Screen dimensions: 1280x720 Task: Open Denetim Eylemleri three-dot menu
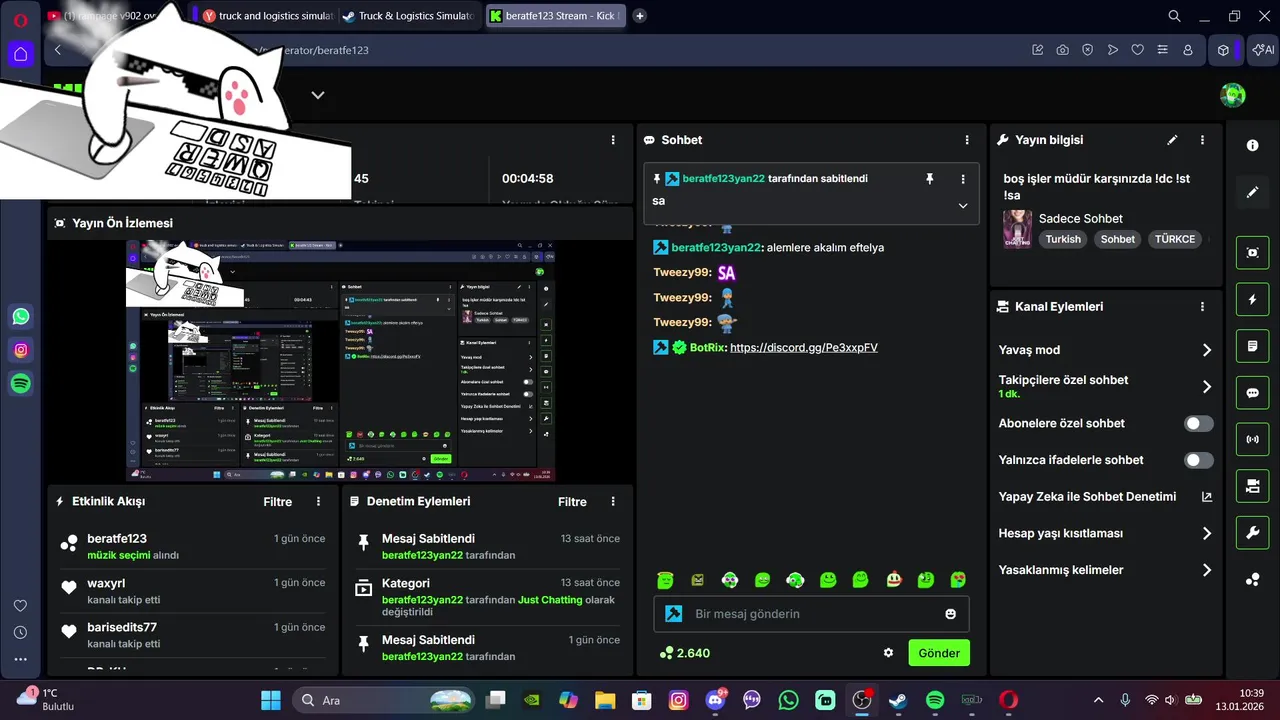coord(613,502)
